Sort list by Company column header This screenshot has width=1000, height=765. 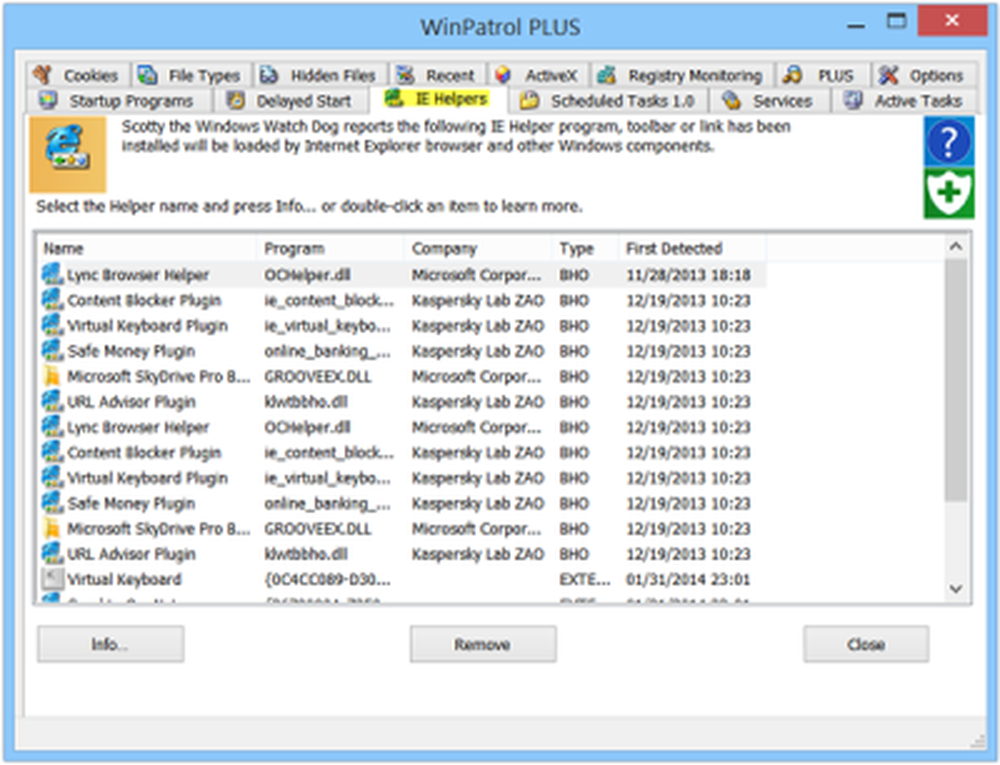(478, 248)
